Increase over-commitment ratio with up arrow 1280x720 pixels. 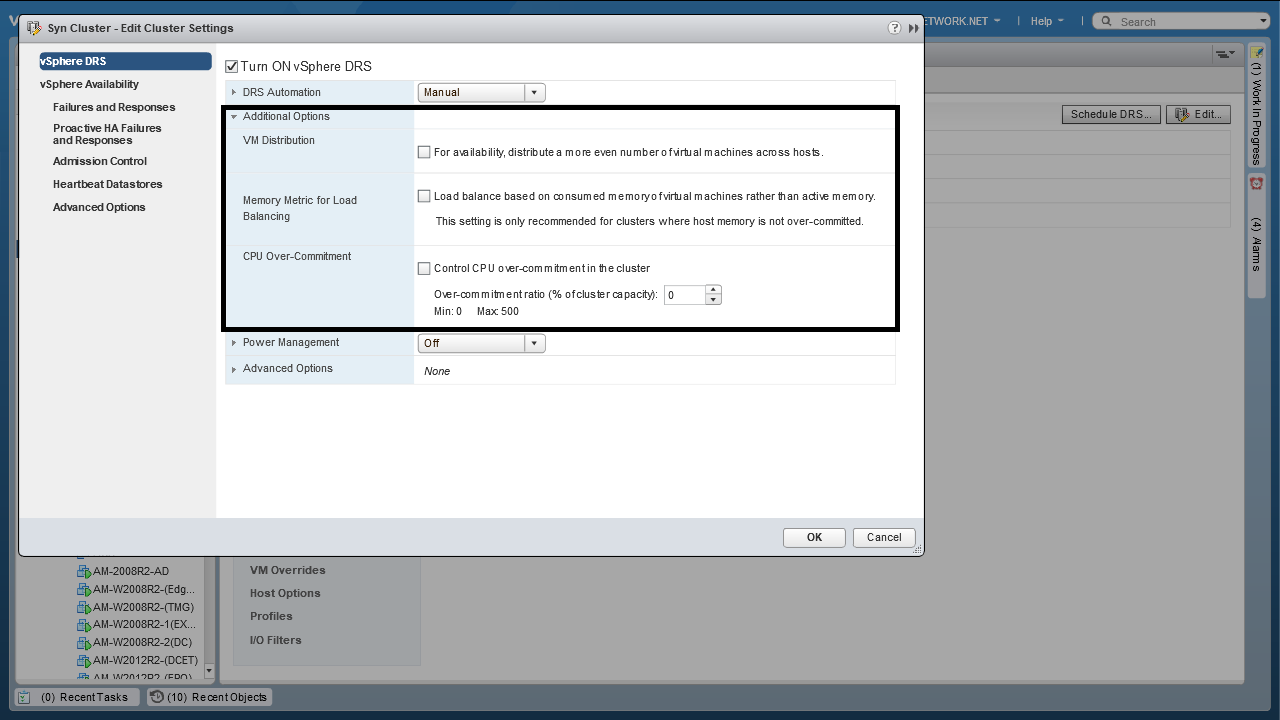[713, 290]
